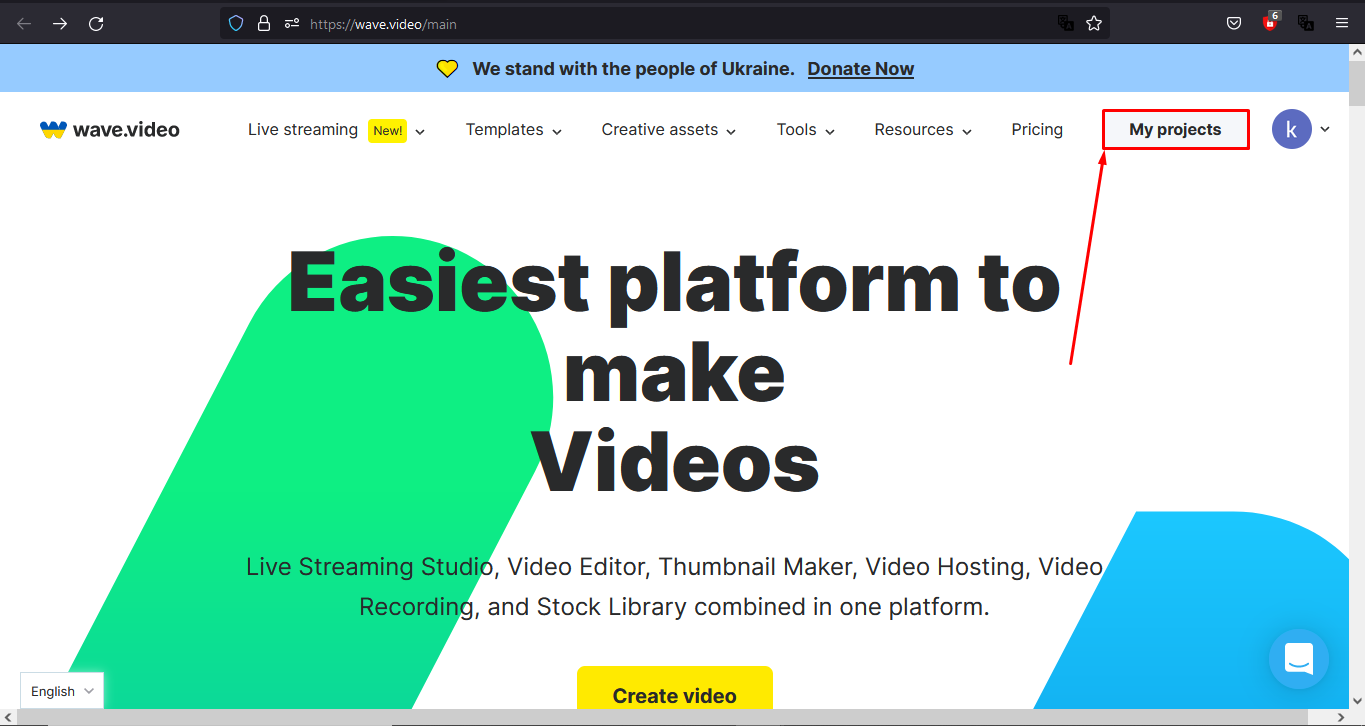1365x726 pixels.
Task: Click the yellow 'New!' badge
Action: (387, 130)
